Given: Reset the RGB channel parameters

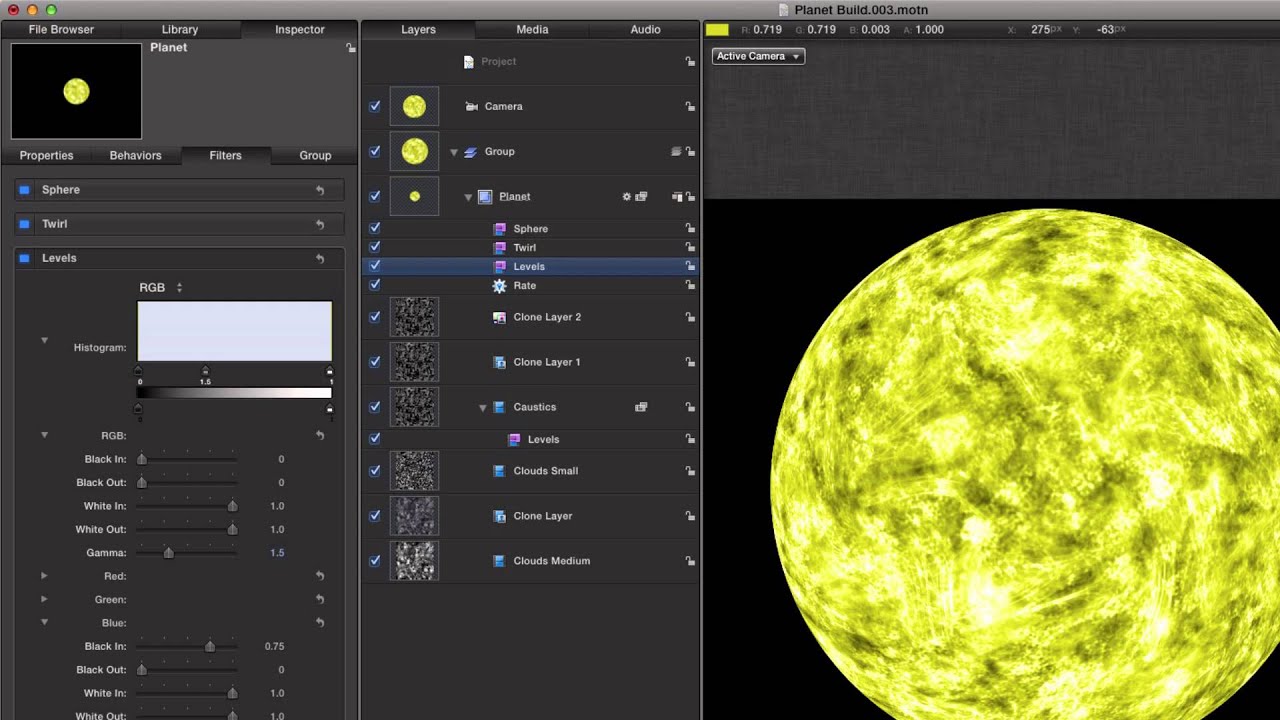Looking at the screenshot, I should point(320,436).
